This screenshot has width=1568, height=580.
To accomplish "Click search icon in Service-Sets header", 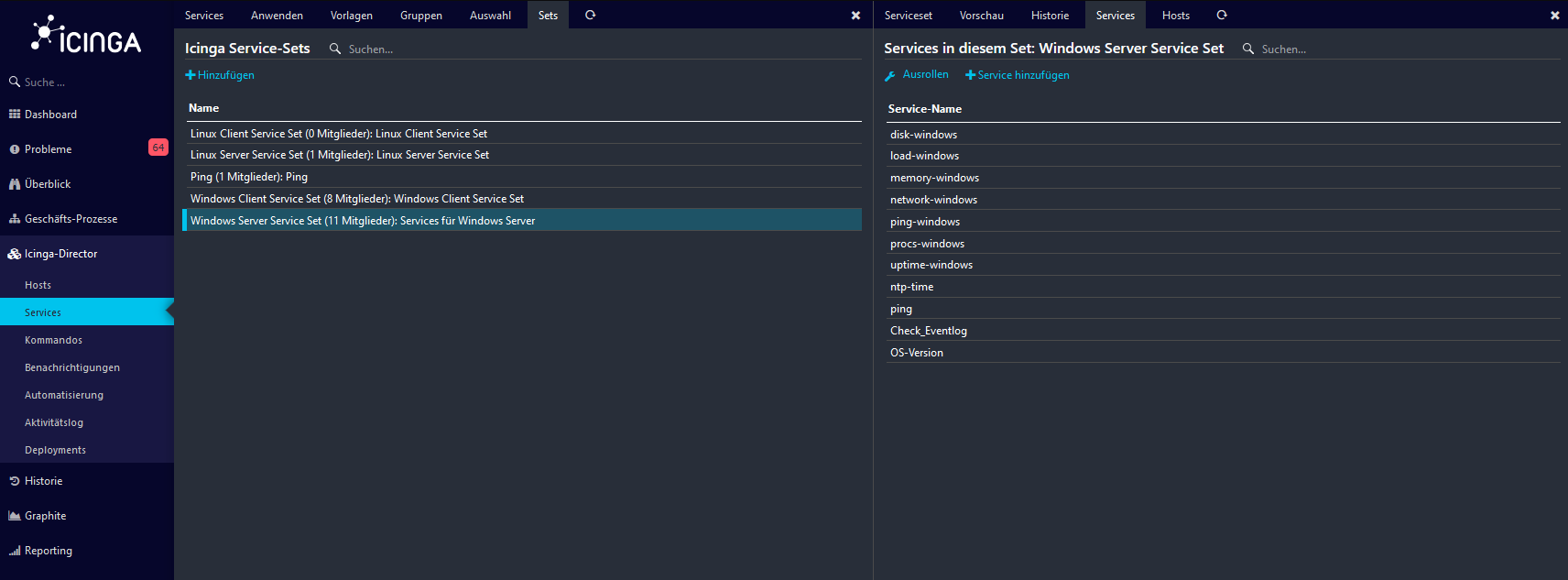I will tap(335, 49).
